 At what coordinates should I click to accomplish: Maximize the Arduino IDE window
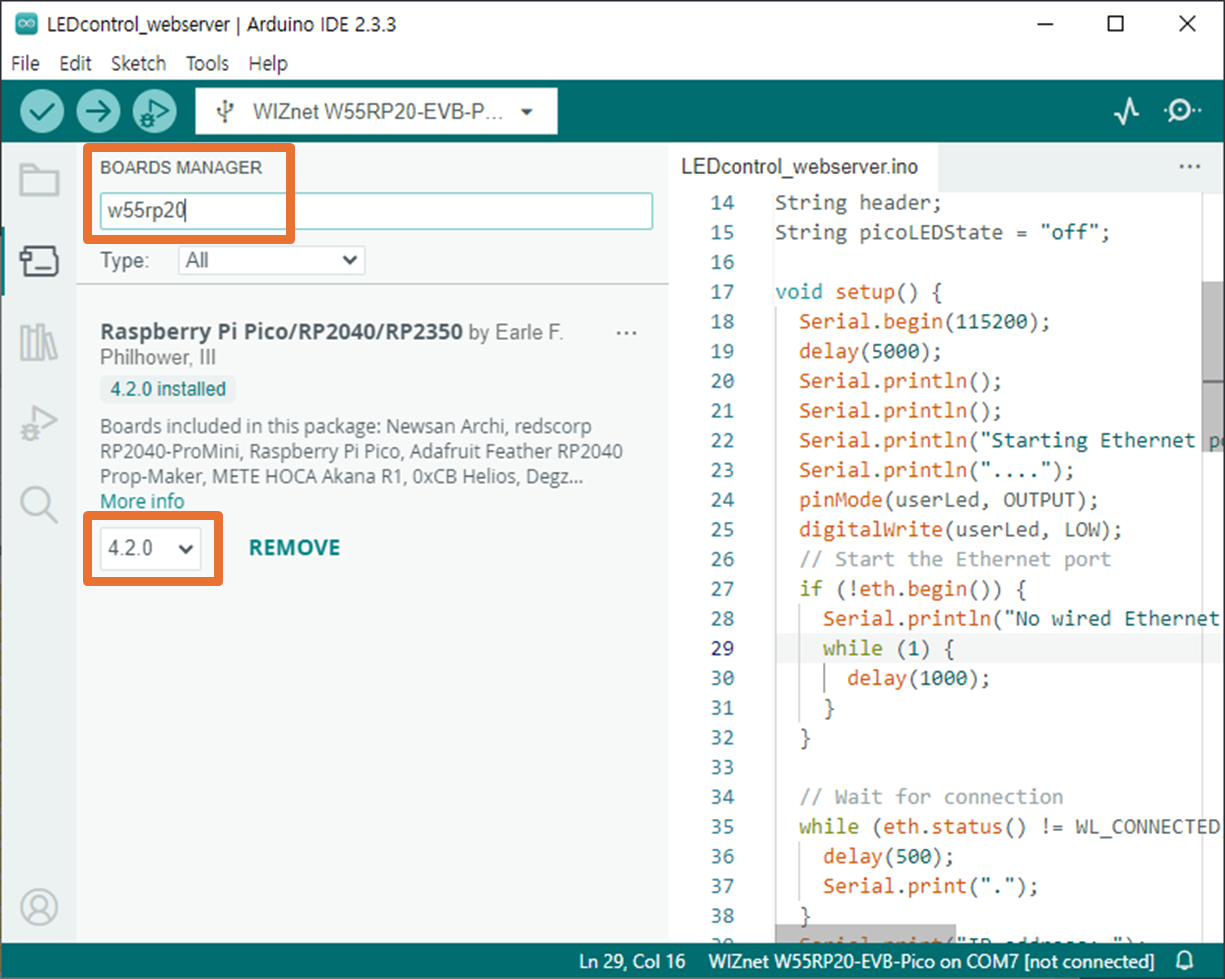(x=1116, y=24)
